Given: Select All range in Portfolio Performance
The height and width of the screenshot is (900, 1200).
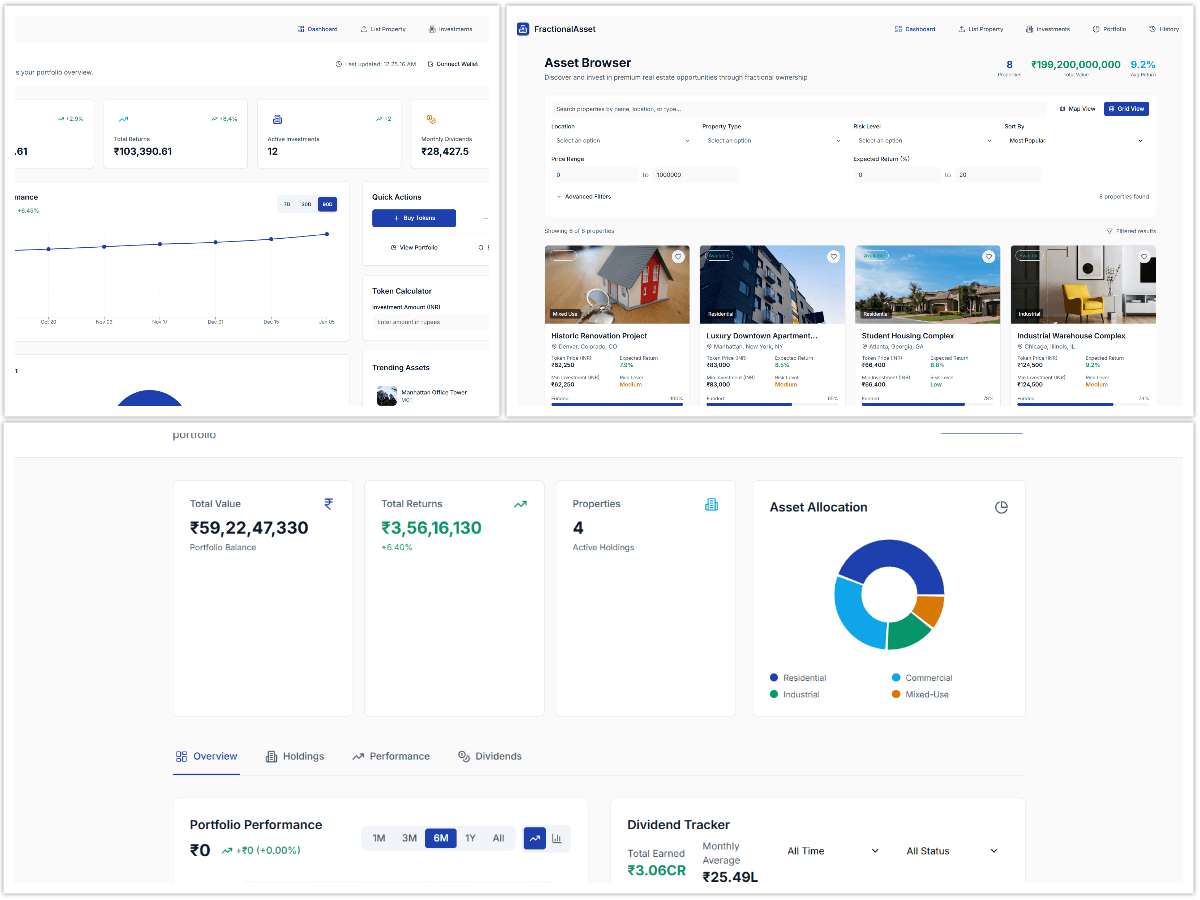Looking at the screenshot, I should tap(498, 838).
